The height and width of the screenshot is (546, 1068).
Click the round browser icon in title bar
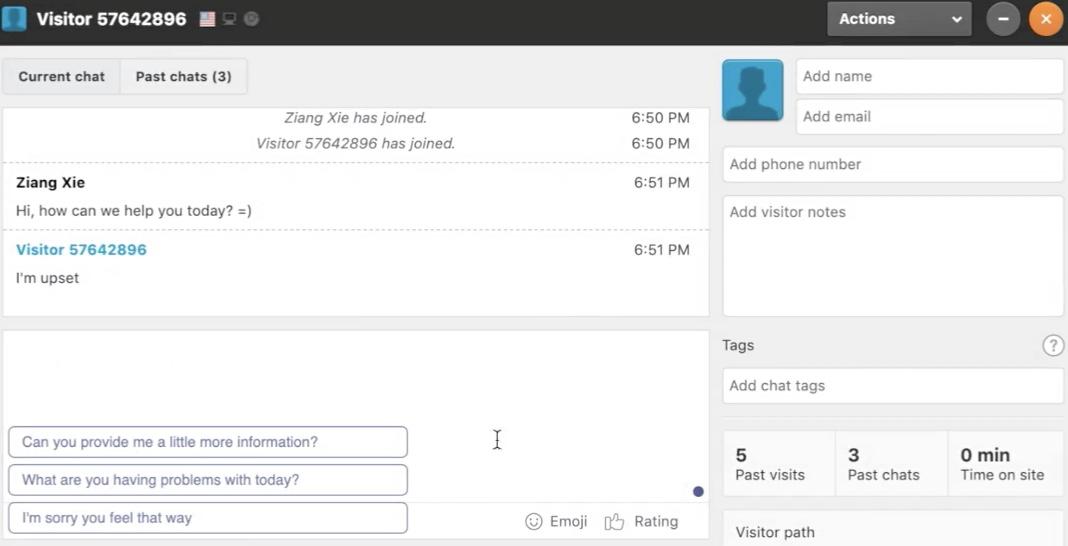pos(251,19)
